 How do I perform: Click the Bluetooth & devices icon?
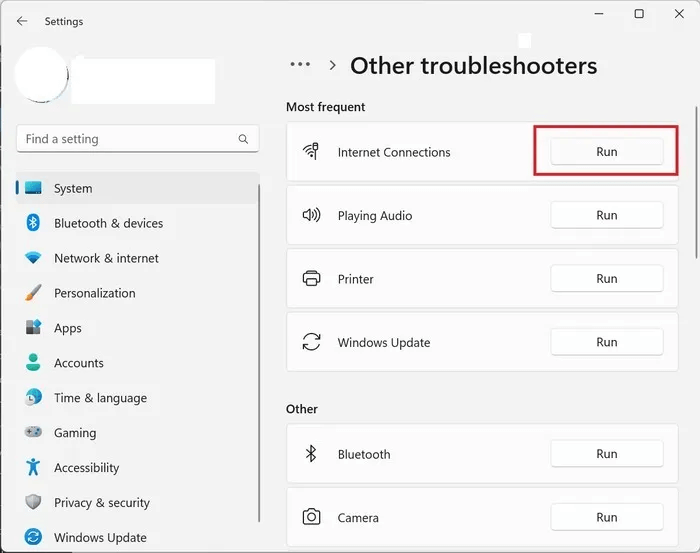(33, 222)
